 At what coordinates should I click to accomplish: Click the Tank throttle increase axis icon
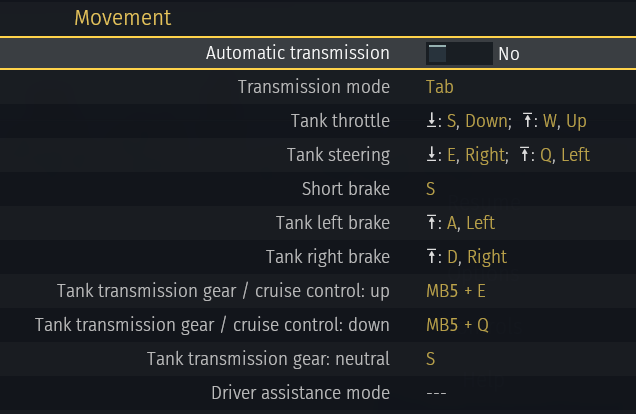(x=530, y=121)
